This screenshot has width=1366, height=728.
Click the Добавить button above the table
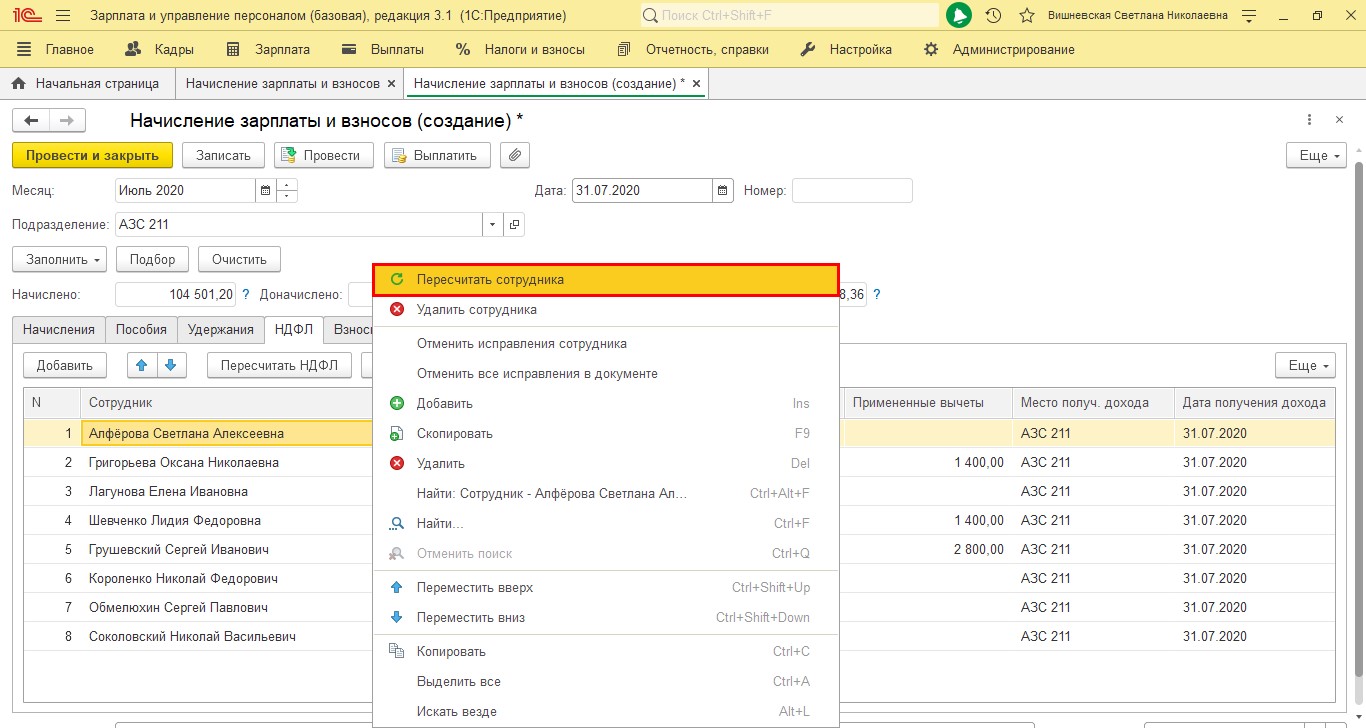64,365
